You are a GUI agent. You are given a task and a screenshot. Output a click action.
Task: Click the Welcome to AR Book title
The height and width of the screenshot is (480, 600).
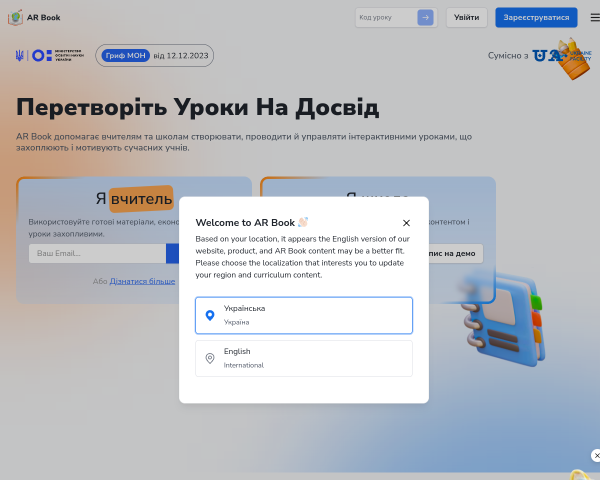point(245,223)
